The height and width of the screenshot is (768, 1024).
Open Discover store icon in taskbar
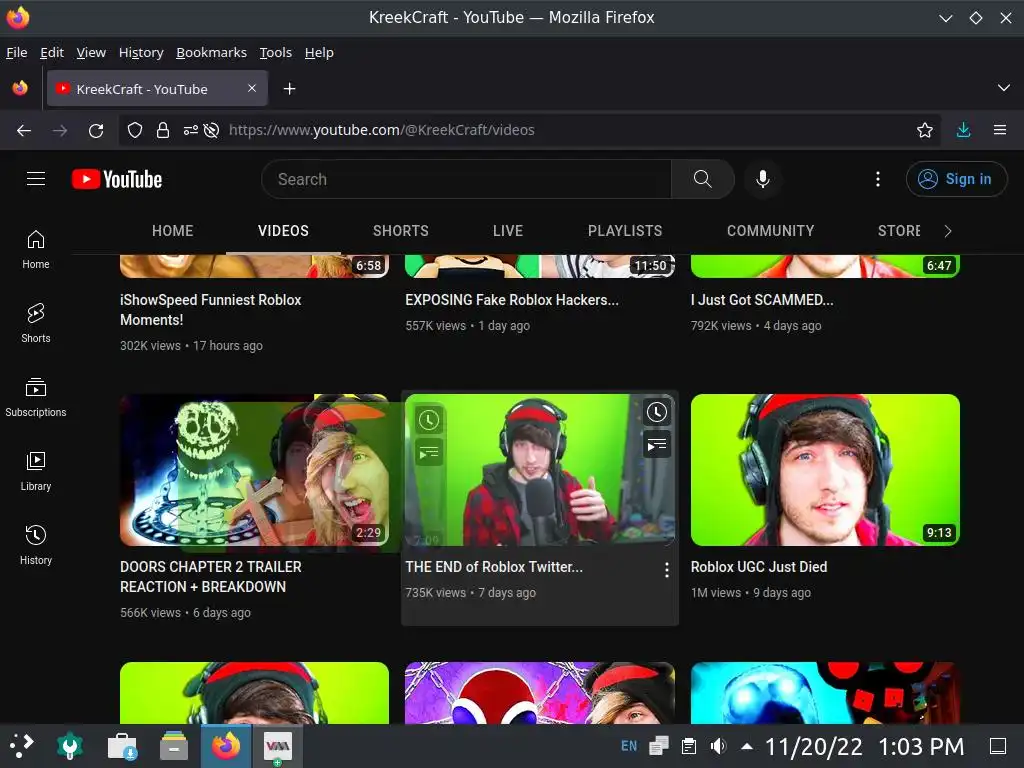[122, 746]
